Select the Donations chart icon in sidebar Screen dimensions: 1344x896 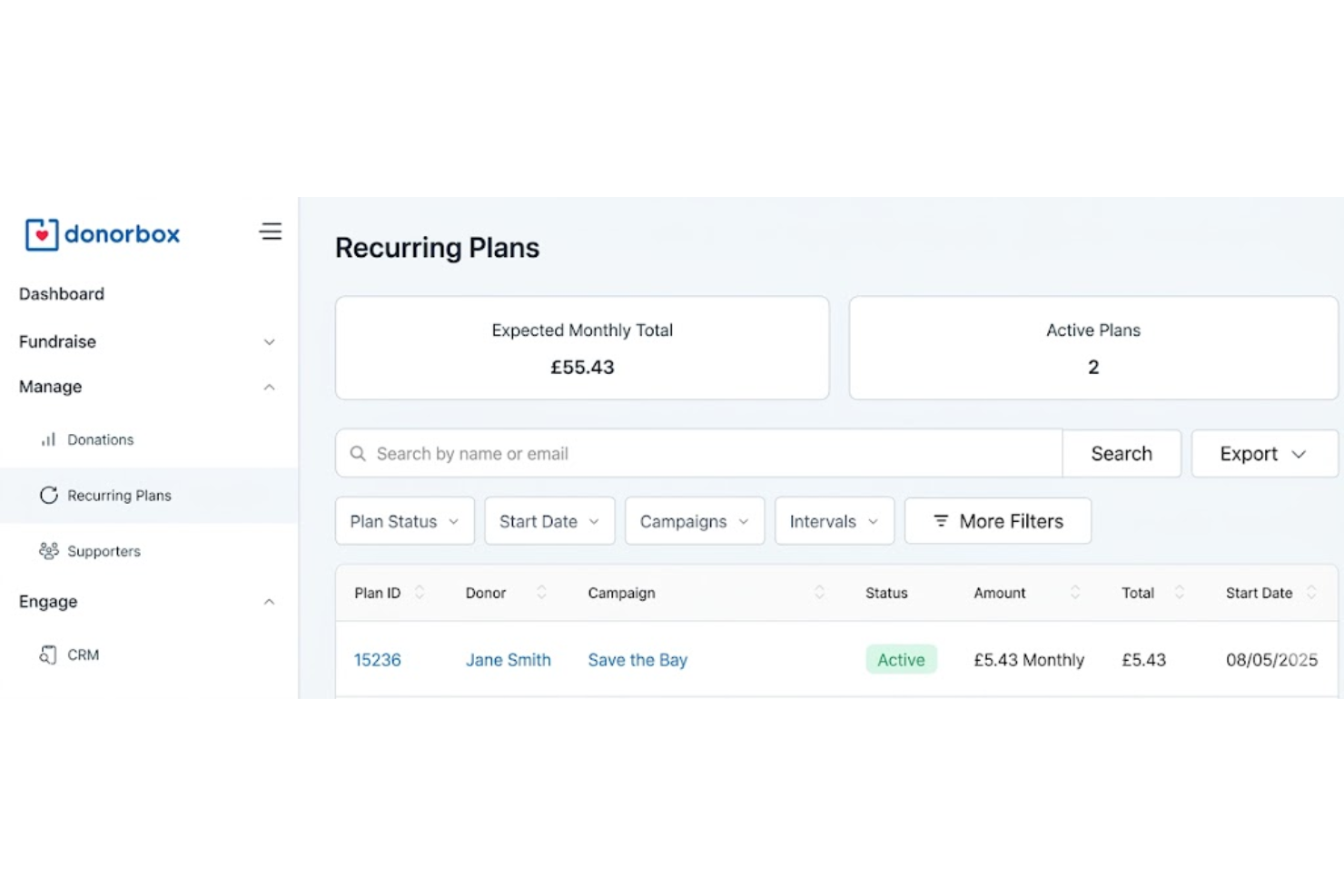click(x=47, y=439)
